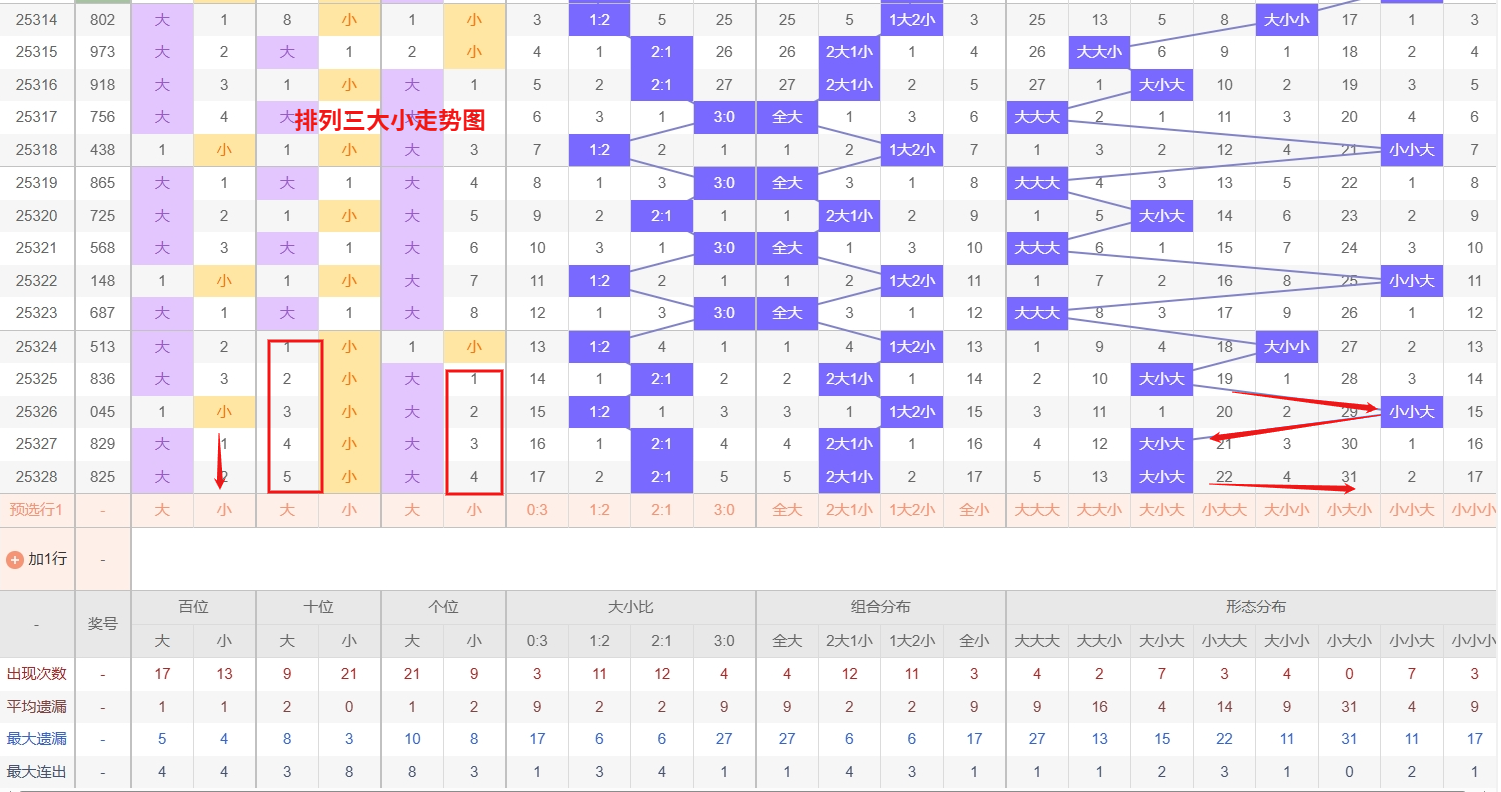Select 小小大 in the 预选行1 row

pyautogui.click(x=1411, y=510)
